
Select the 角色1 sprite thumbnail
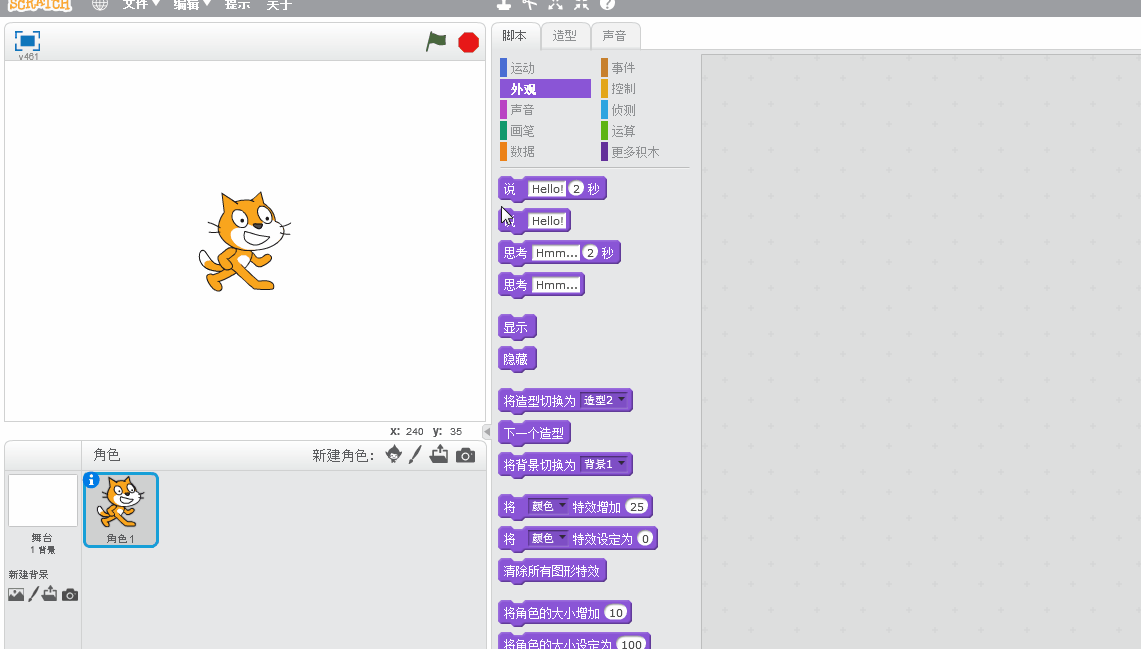click(121, 510)
